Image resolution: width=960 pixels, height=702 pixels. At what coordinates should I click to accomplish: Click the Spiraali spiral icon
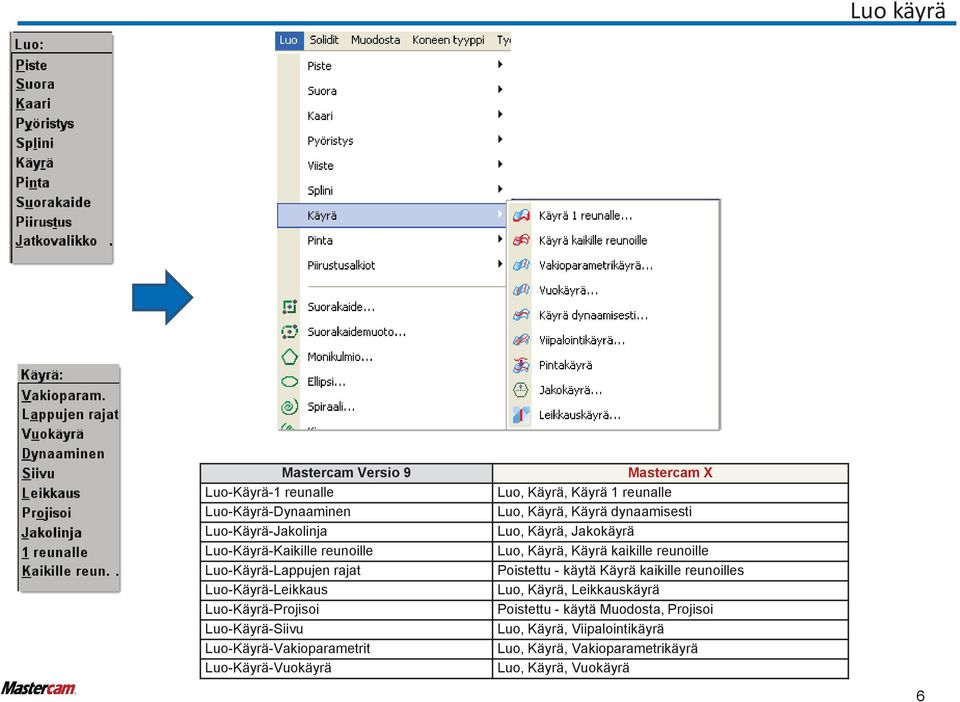[289, 406]
